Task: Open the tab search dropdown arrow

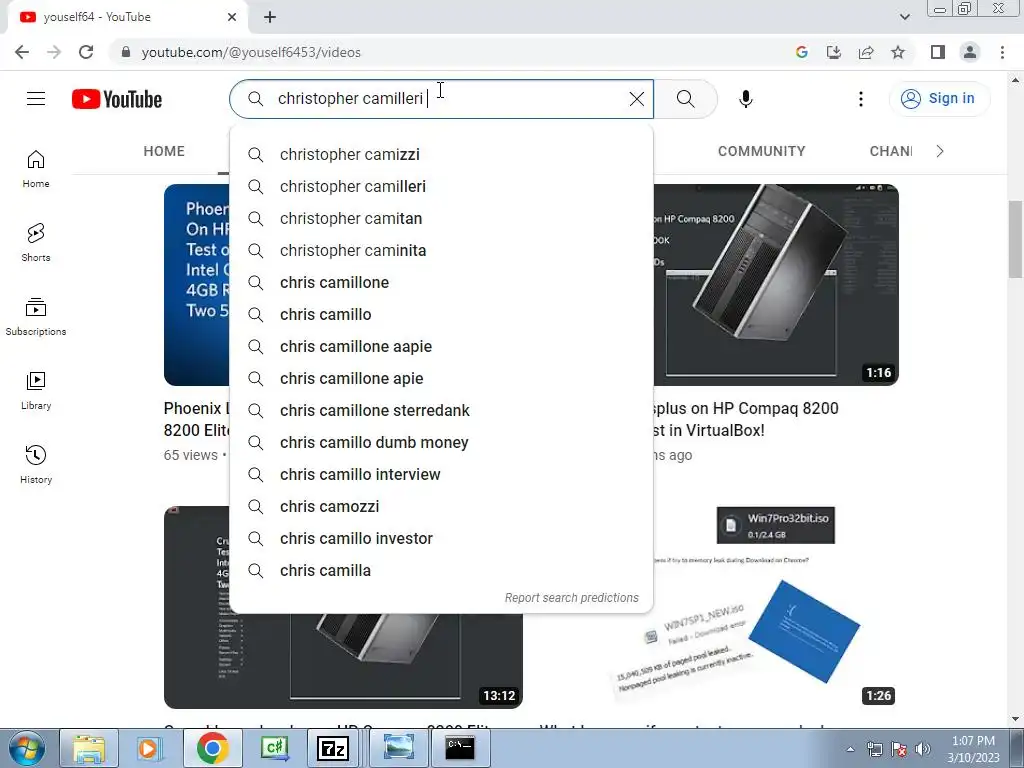Action: pyautogui.click(x=904, y=17)
